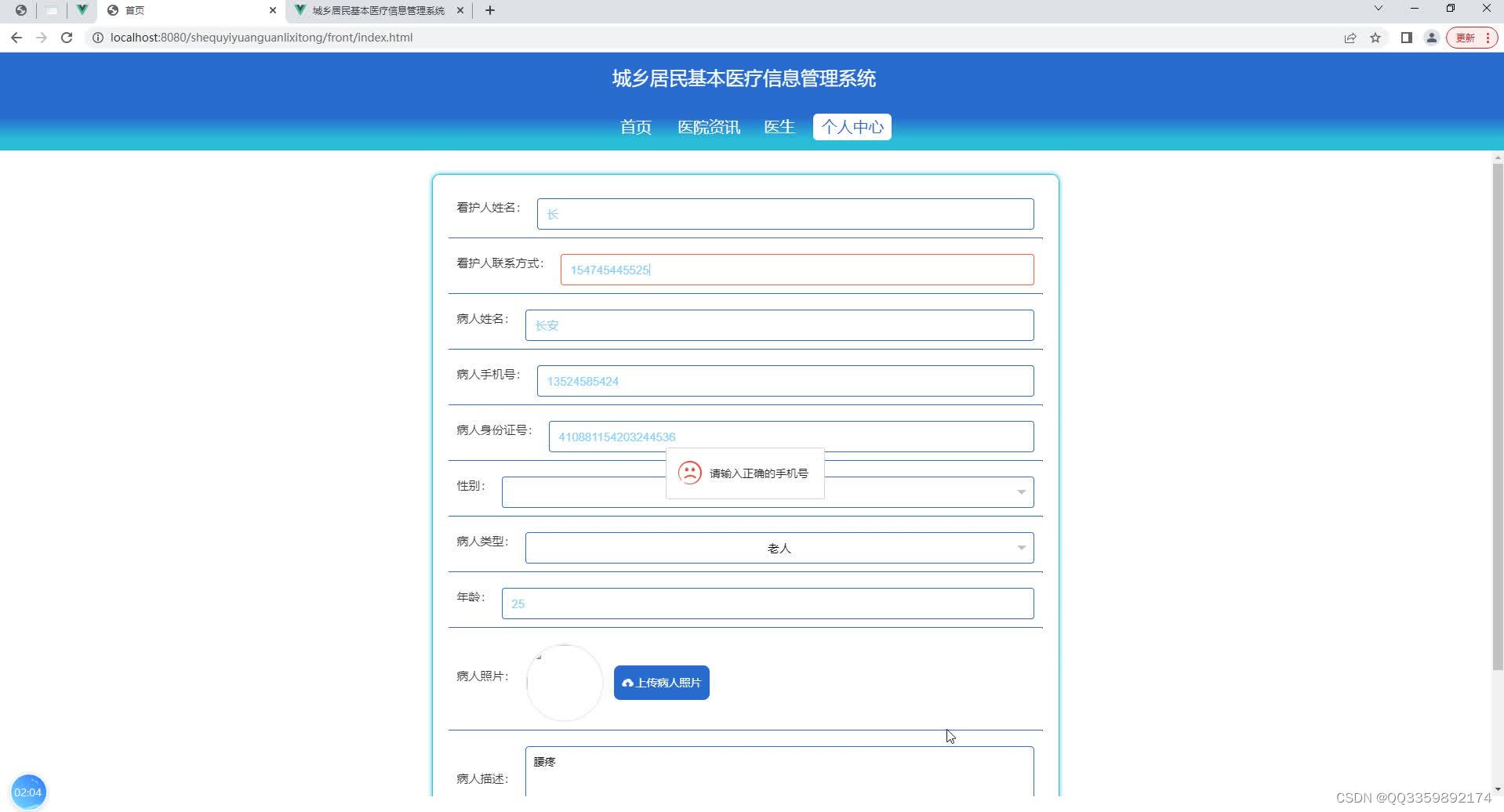Viewport: 1504px width, 812px height.
Task: Open 医院资讯 in the navigation menu
Action: coord(709,127)
